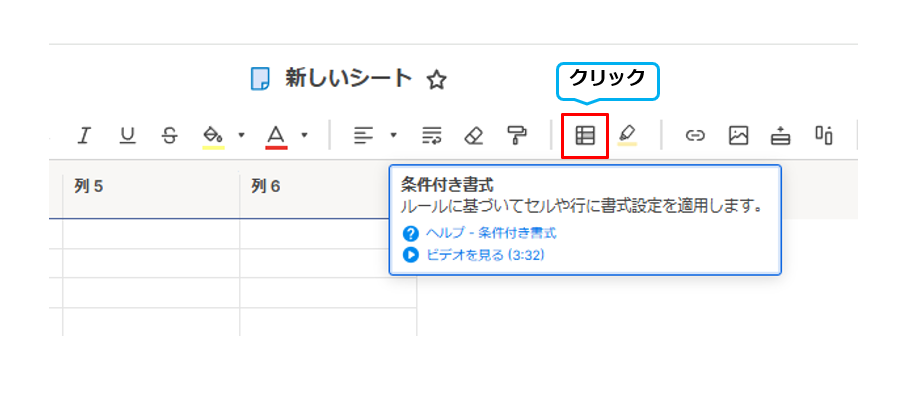Star the sheet 新しいシート as favorite
The image size is (899, 402).
point(436,80)
